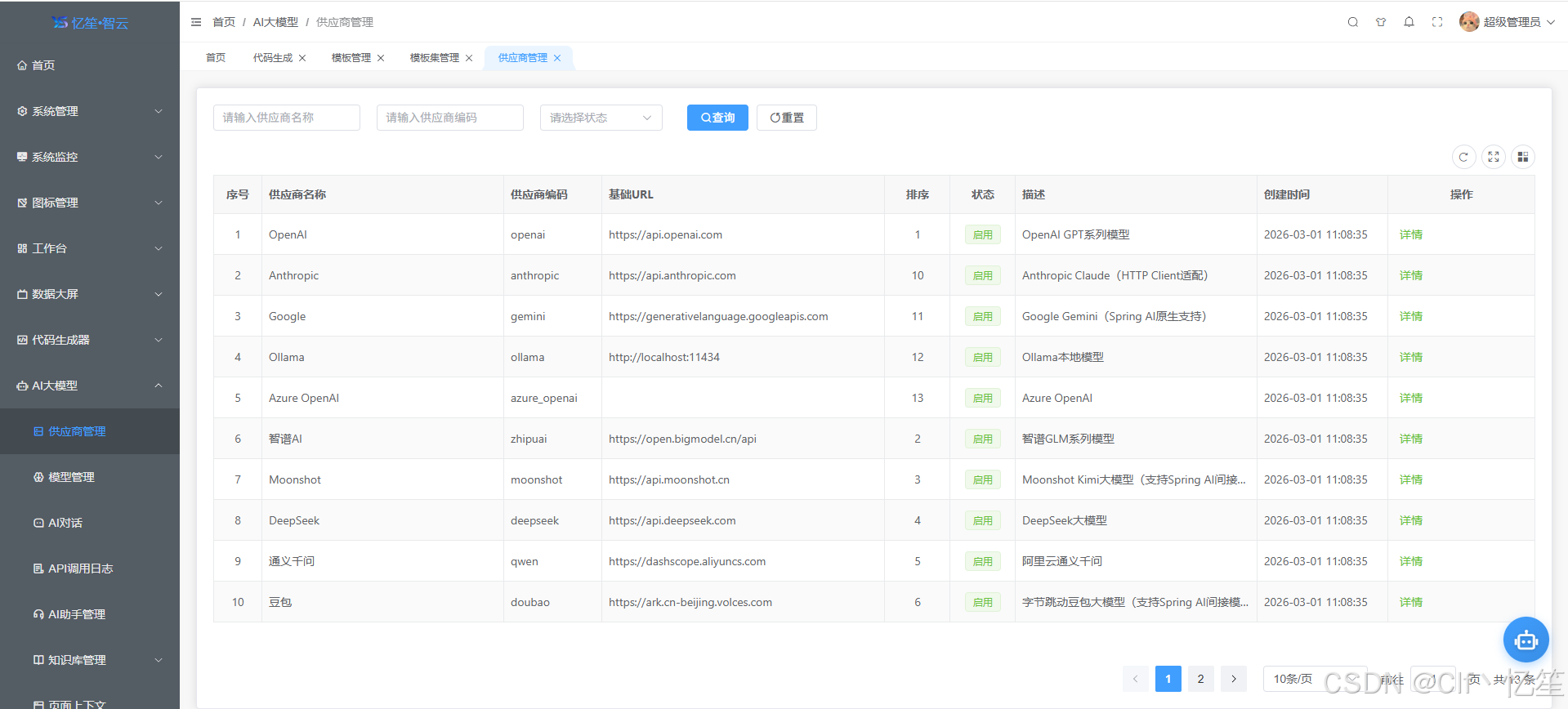Expand 数据大屏 sidebar menu

pyautogui.click(x=90, y=294)
